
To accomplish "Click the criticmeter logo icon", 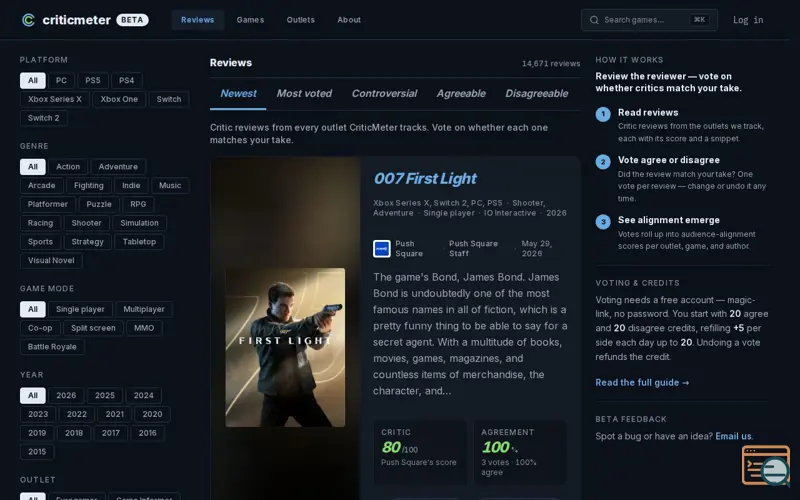I will (29, 20).
